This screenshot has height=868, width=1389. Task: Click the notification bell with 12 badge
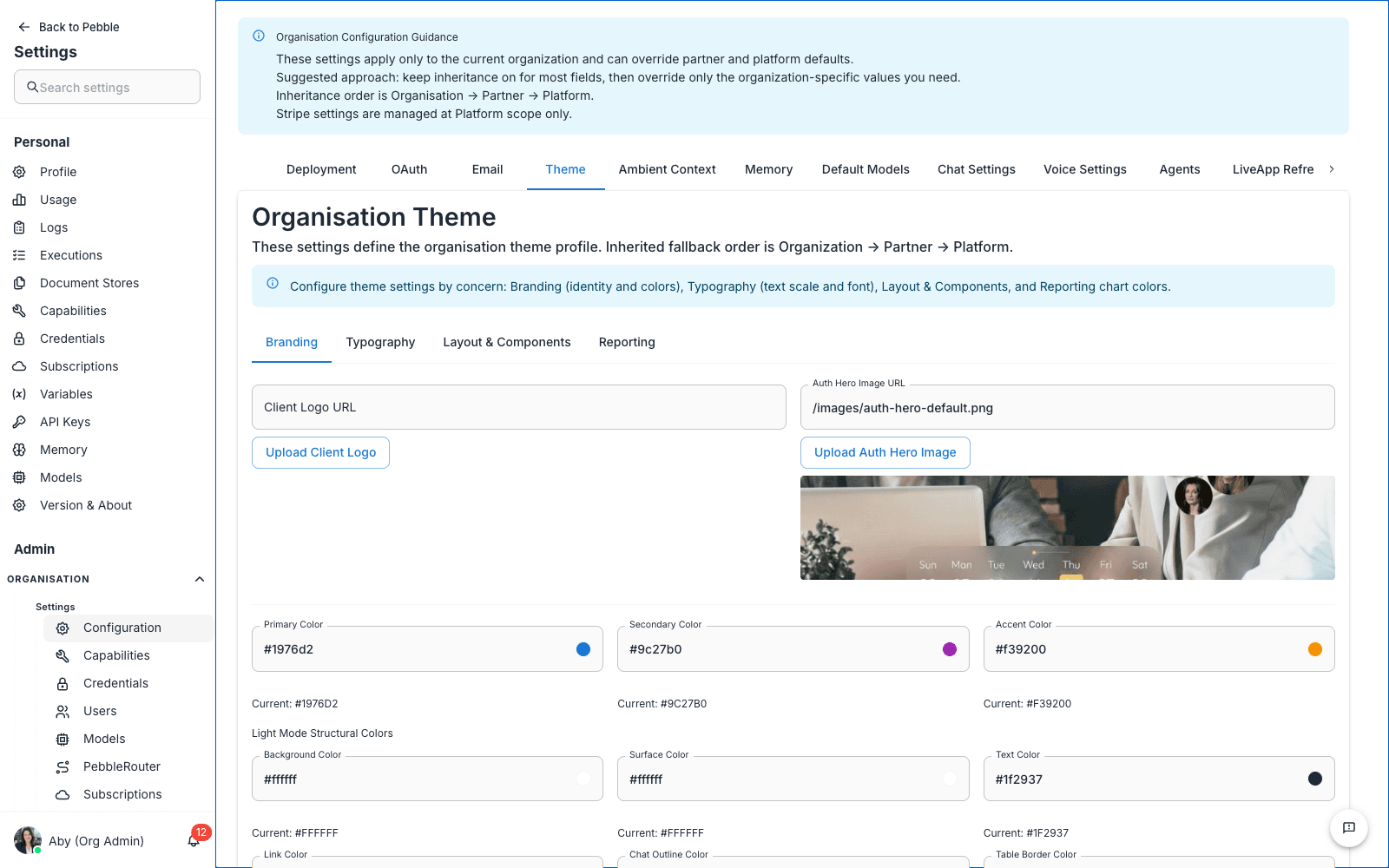coord(194,839)
